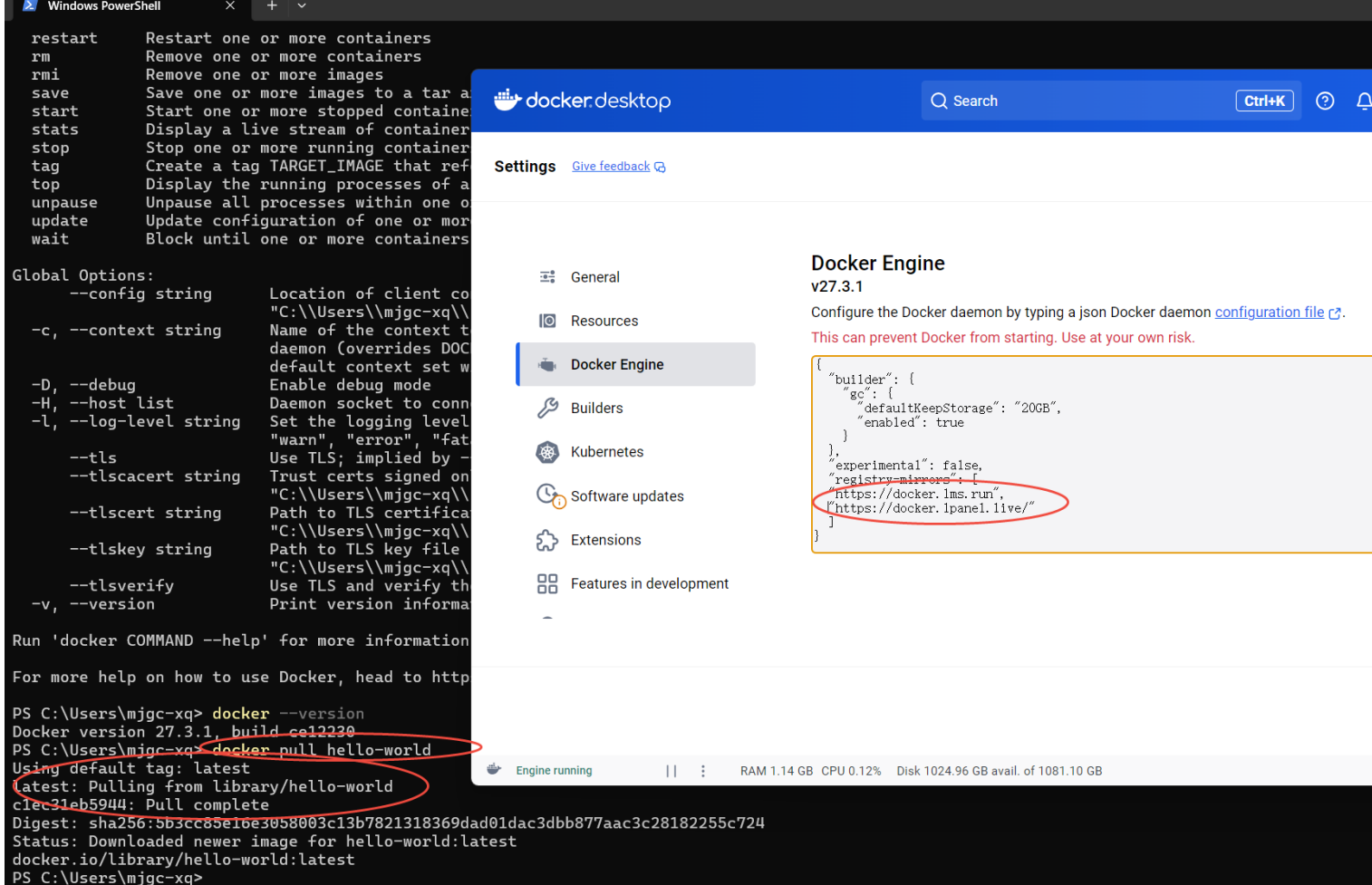Pause the Docker engine with pause icon
The height and width of the screenshot is (885, 1372).
click(x=672, y=771)
